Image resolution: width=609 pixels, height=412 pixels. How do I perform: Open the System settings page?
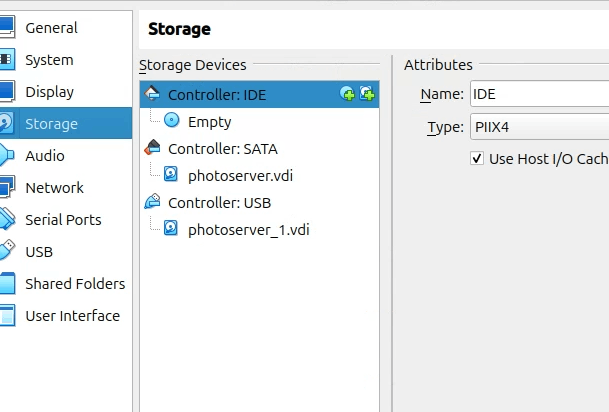pos(49,60)
